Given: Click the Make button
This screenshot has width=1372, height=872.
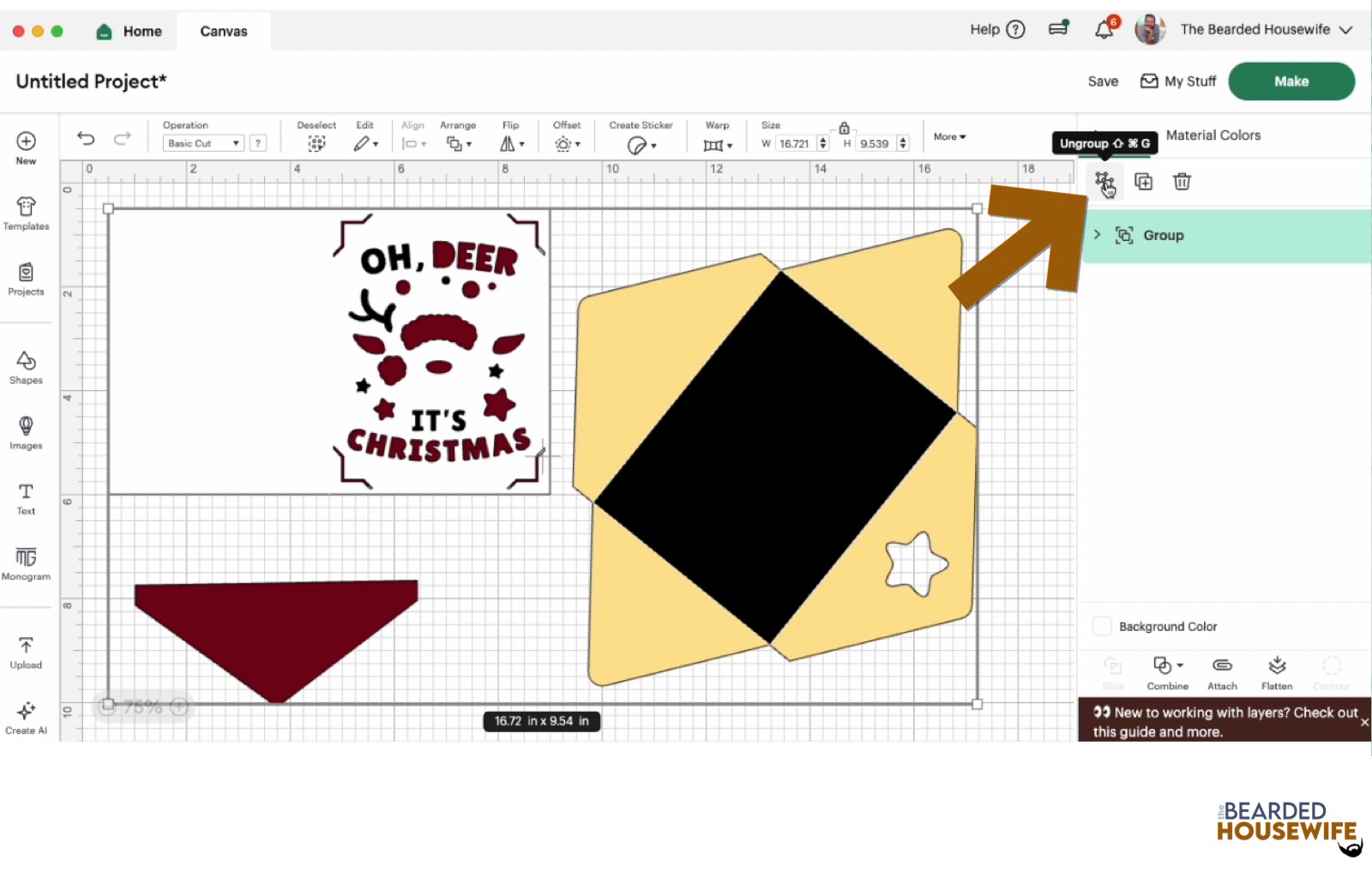Looking at the screenshot, I should coord(1291,81).
